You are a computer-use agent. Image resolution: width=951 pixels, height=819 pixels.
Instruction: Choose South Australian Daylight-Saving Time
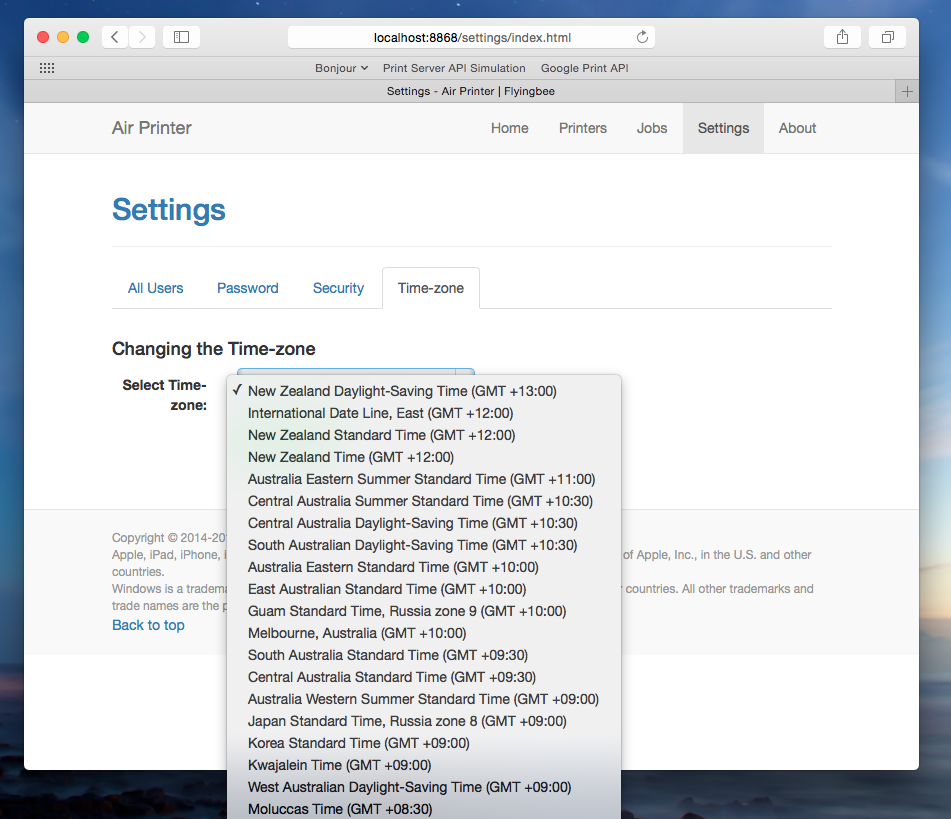click(x=424, y=545)
